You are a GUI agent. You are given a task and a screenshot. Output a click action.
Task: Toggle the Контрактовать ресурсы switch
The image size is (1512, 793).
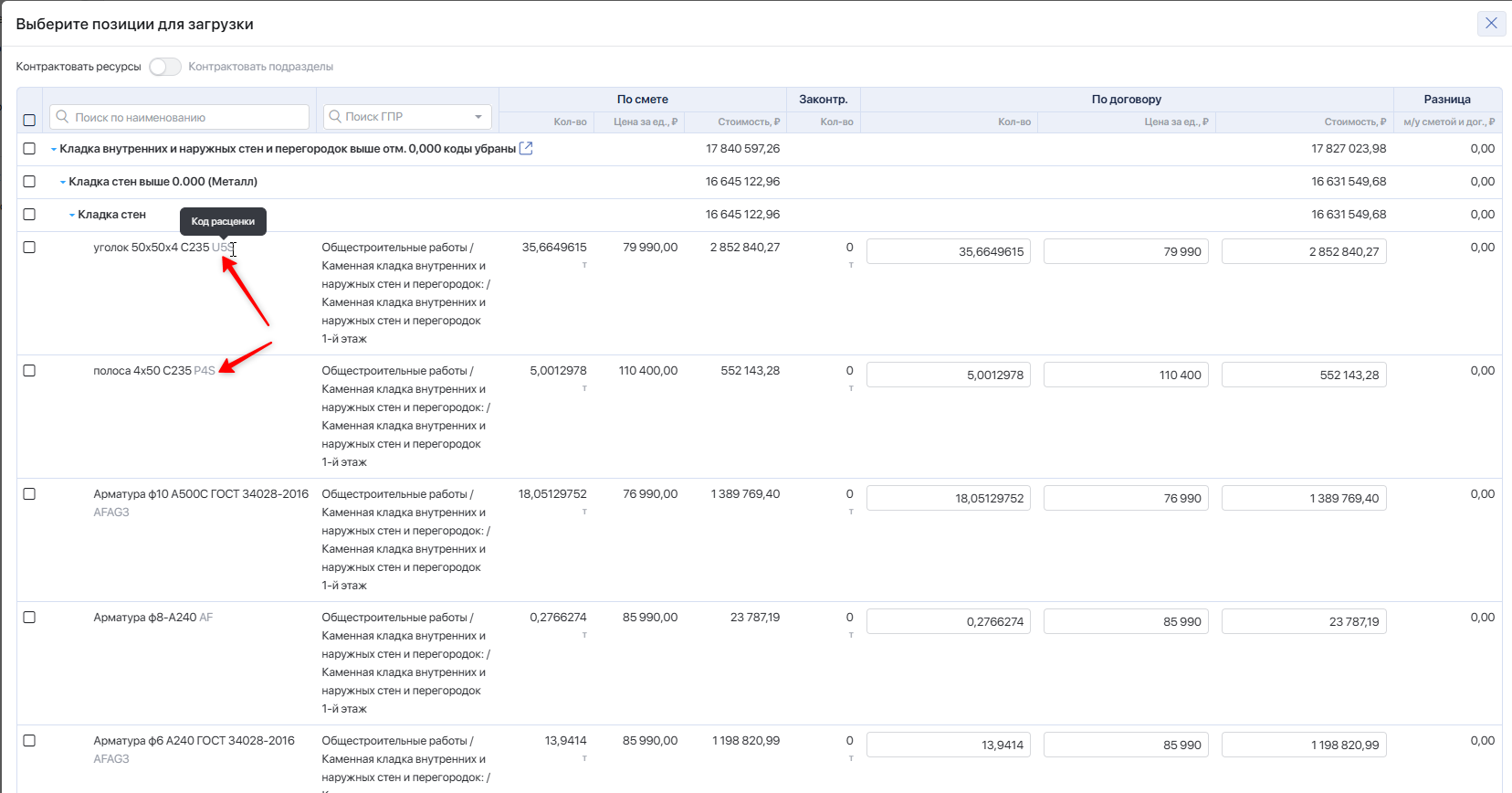[165, 67]
